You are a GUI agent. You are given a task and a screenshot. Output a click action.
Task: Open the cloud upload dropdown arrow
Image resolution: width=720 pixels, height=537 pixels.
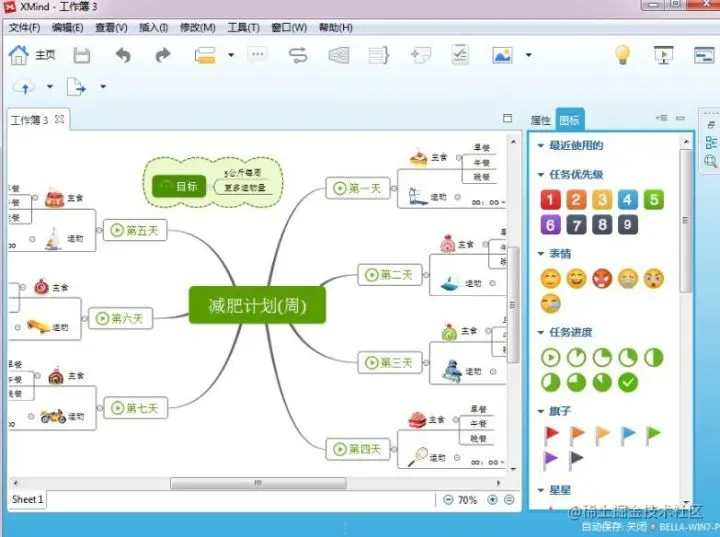point(50,86)
